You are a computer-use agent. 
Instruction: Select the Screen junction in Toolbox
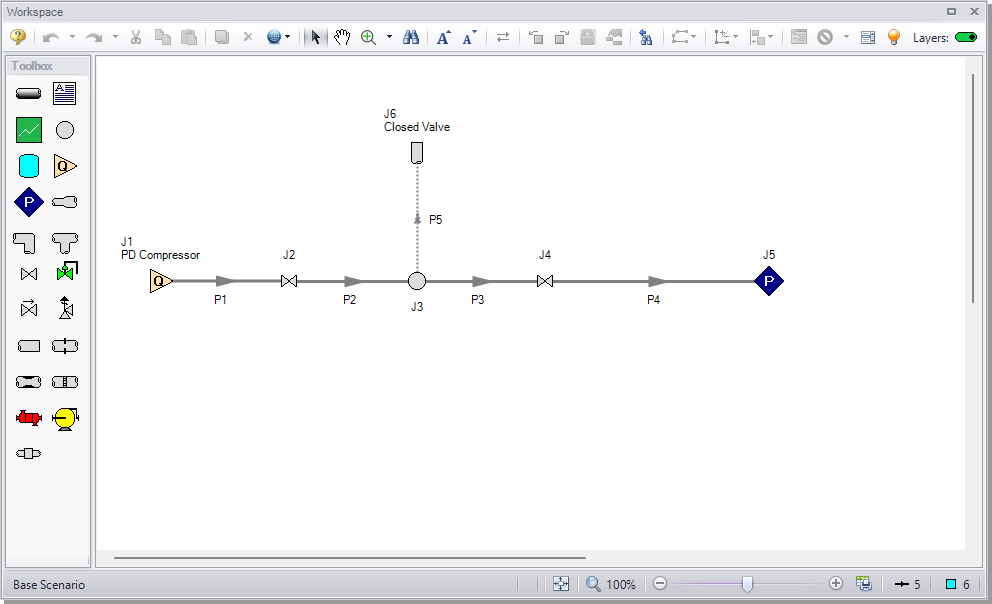(x=65, y=382)
